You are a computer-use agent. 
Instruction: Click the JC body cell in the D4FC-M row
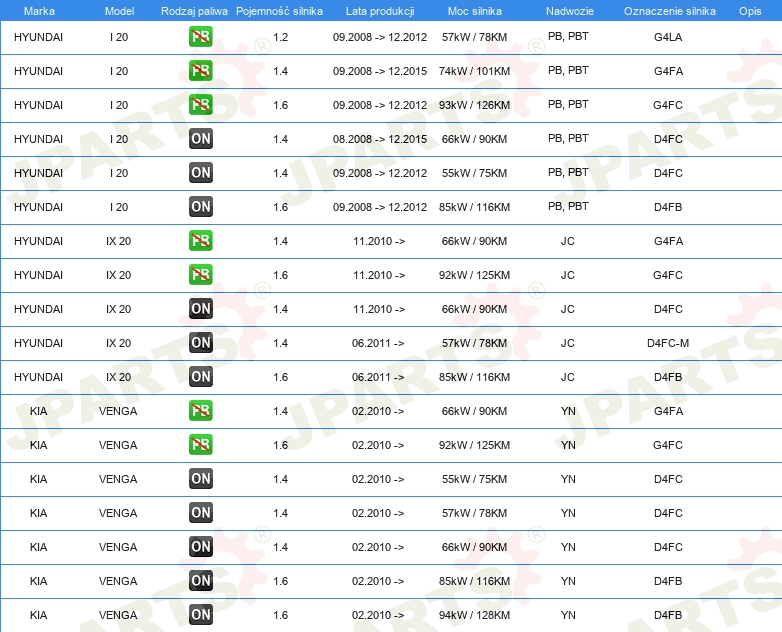pos(568,343)
